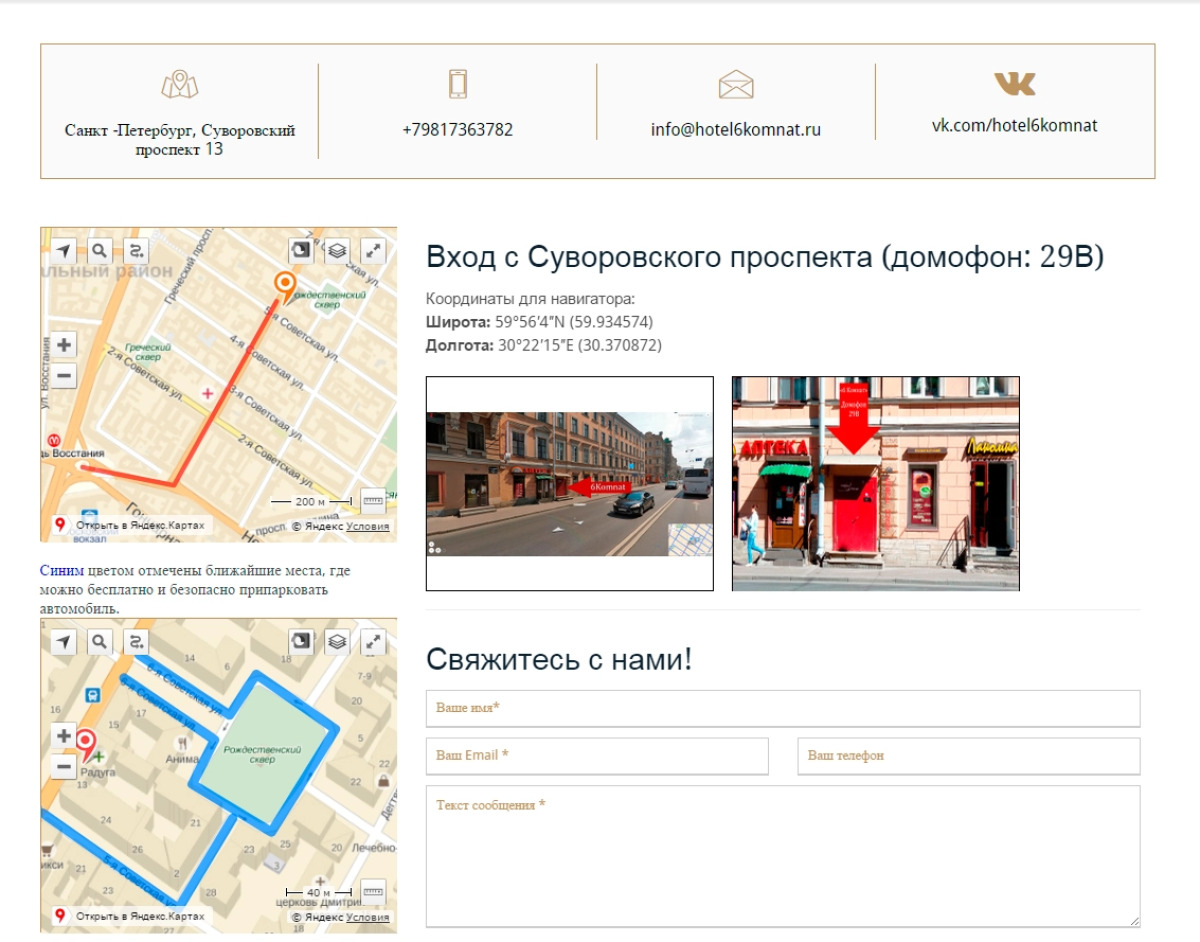
Task: Zoom in on the upper route map
Action: click(64, 345)
